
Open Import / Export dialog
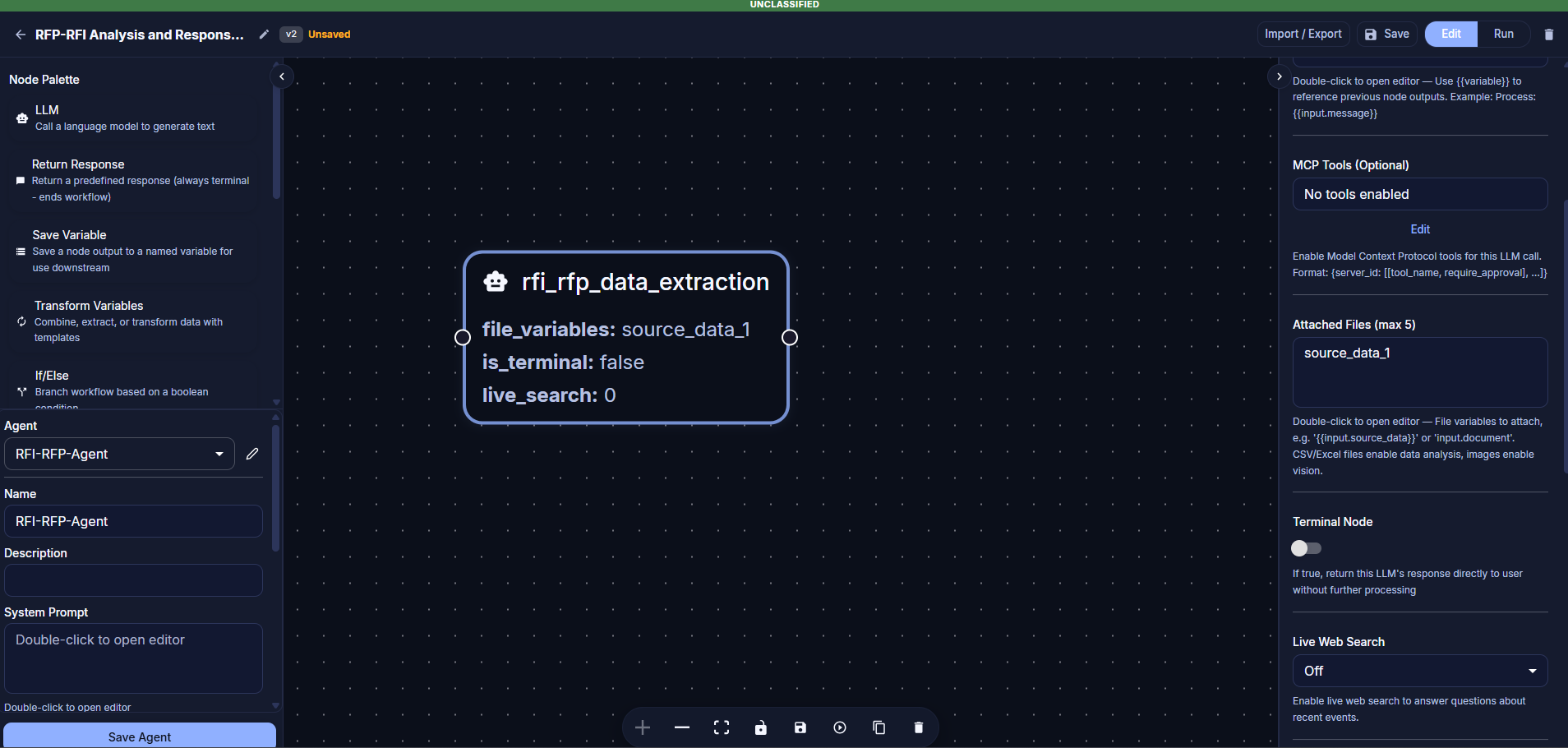click(x=1303, y=34)
